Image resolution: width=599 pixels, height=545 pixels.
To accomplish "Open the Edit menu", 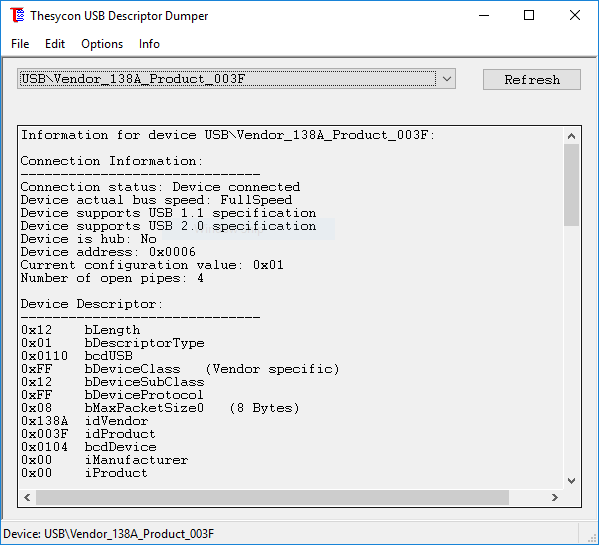I will pyautogui.click(x=55, y=44).
